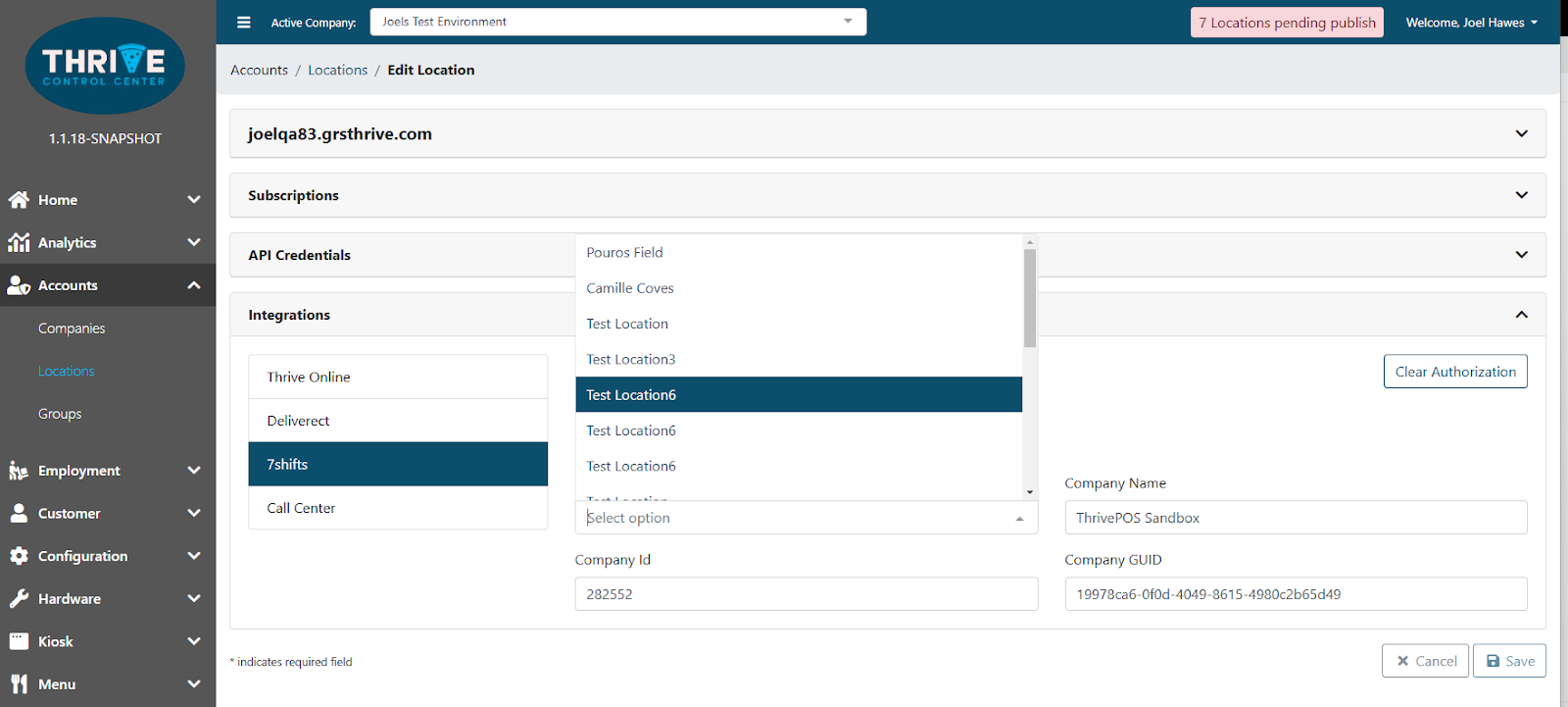Click the dropdown list scrollbar thumb
Viewport: 1568px width, 707px height.
[1030, 298]
